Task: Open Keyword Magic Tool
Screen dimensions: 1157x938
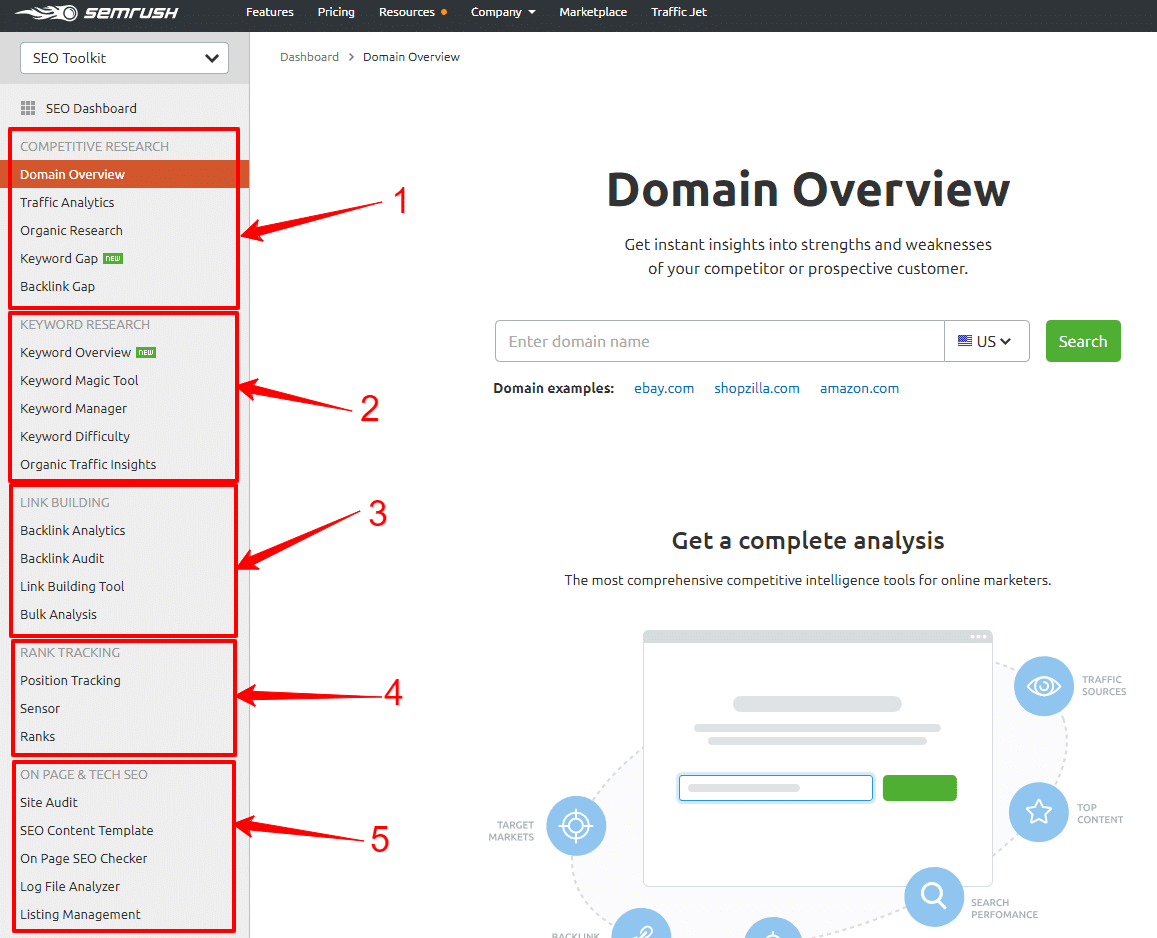Action: pyautogui.click(x=79, y=381)
